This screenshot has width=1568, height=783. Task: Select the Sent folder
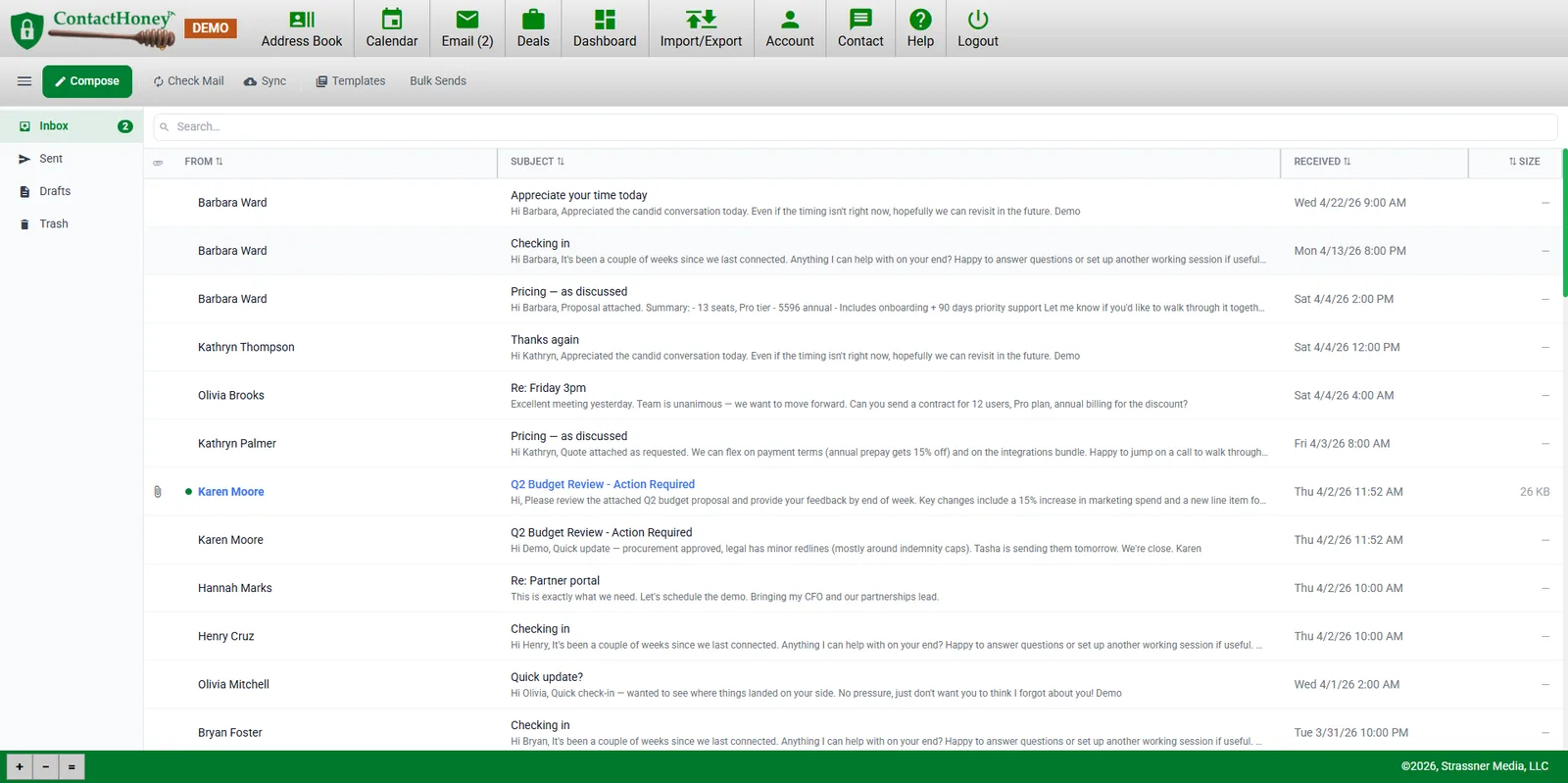coord(72,159)
